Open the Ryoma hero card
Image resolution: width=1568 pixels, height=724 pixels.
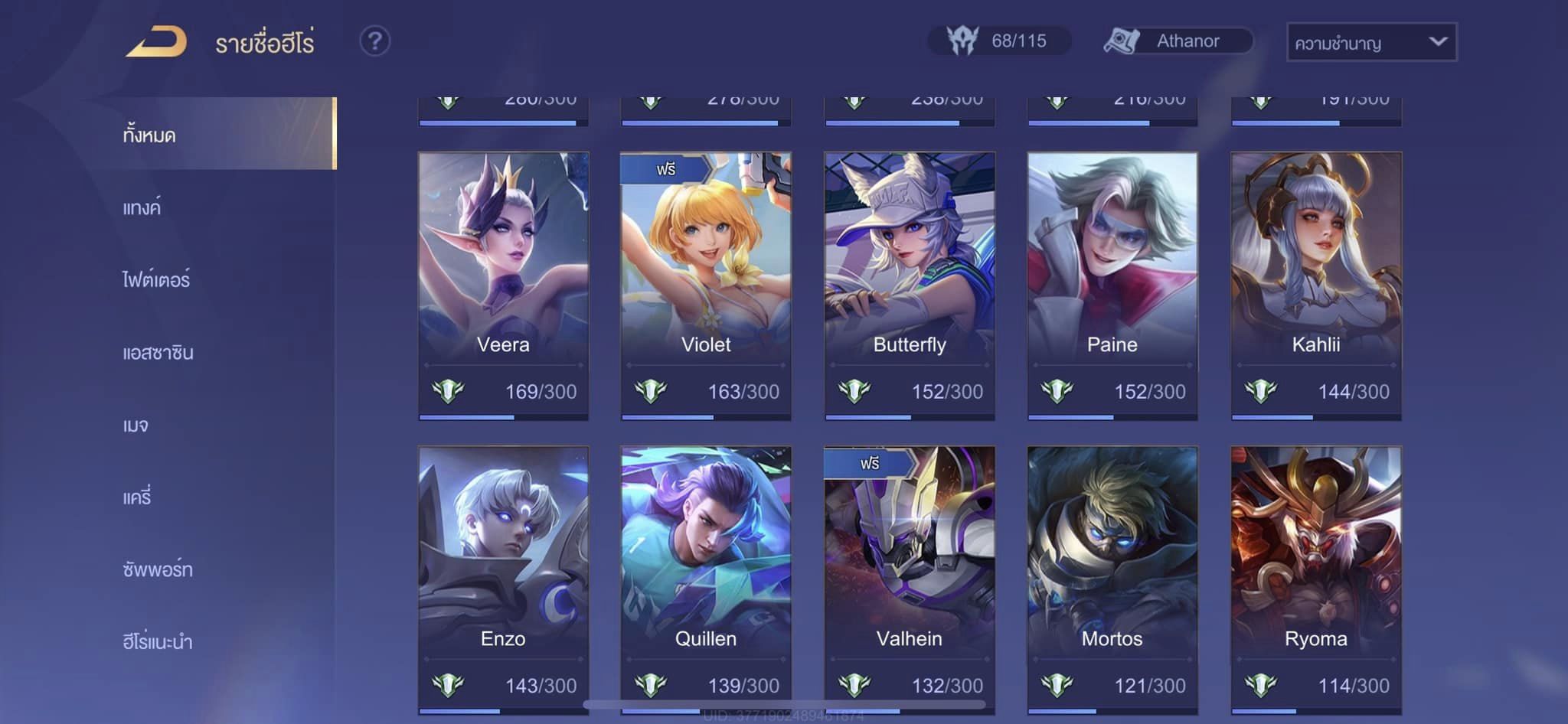1316,580
